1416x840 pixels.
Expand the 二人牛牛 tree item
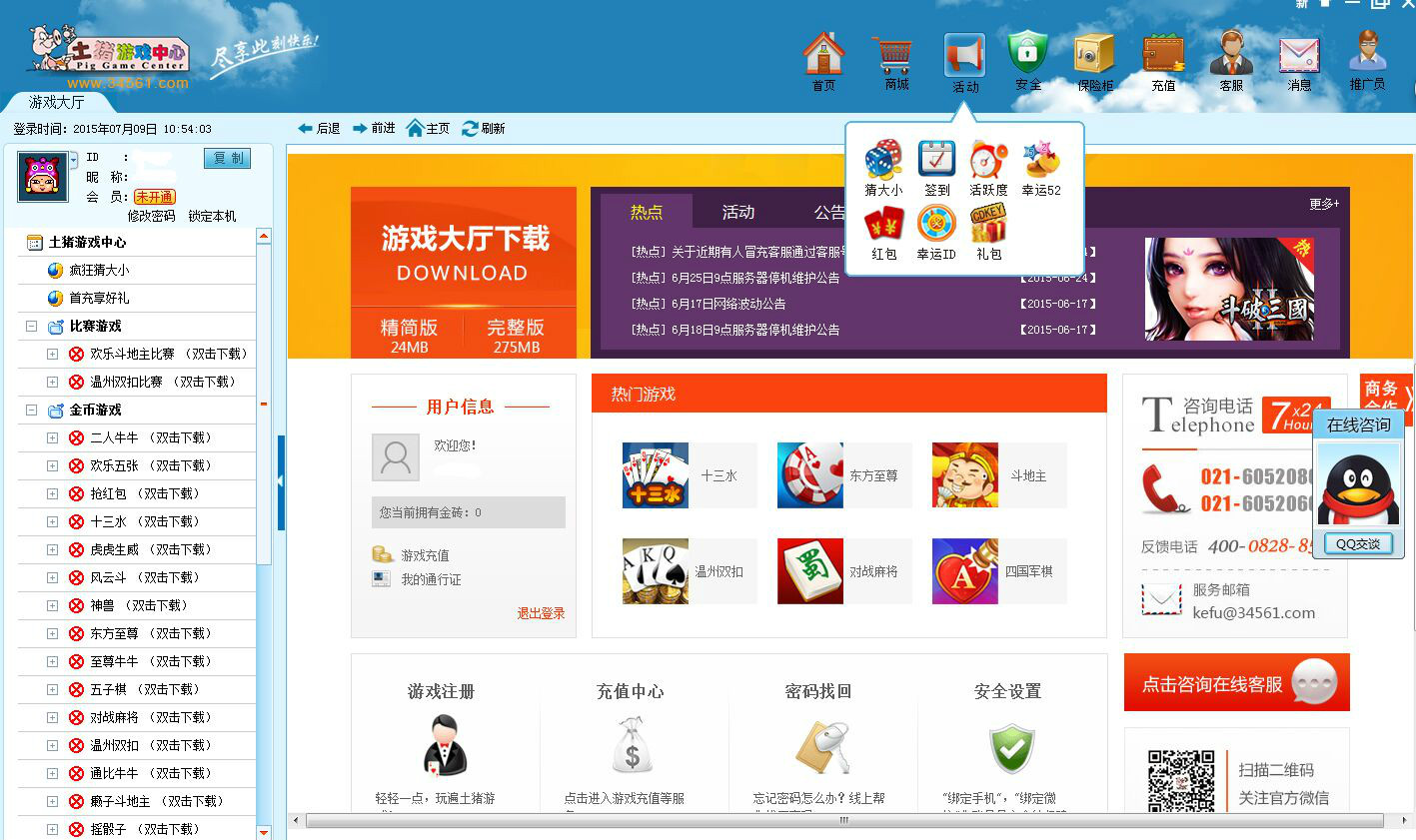coord(52,438)
